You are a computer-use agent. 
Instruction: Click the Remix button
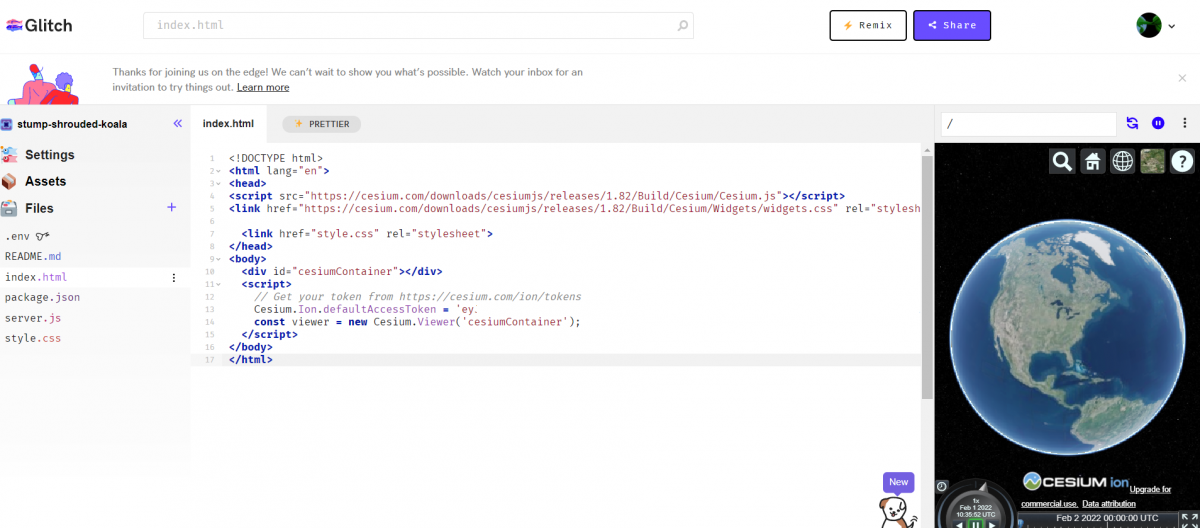(x=867, y=26)
